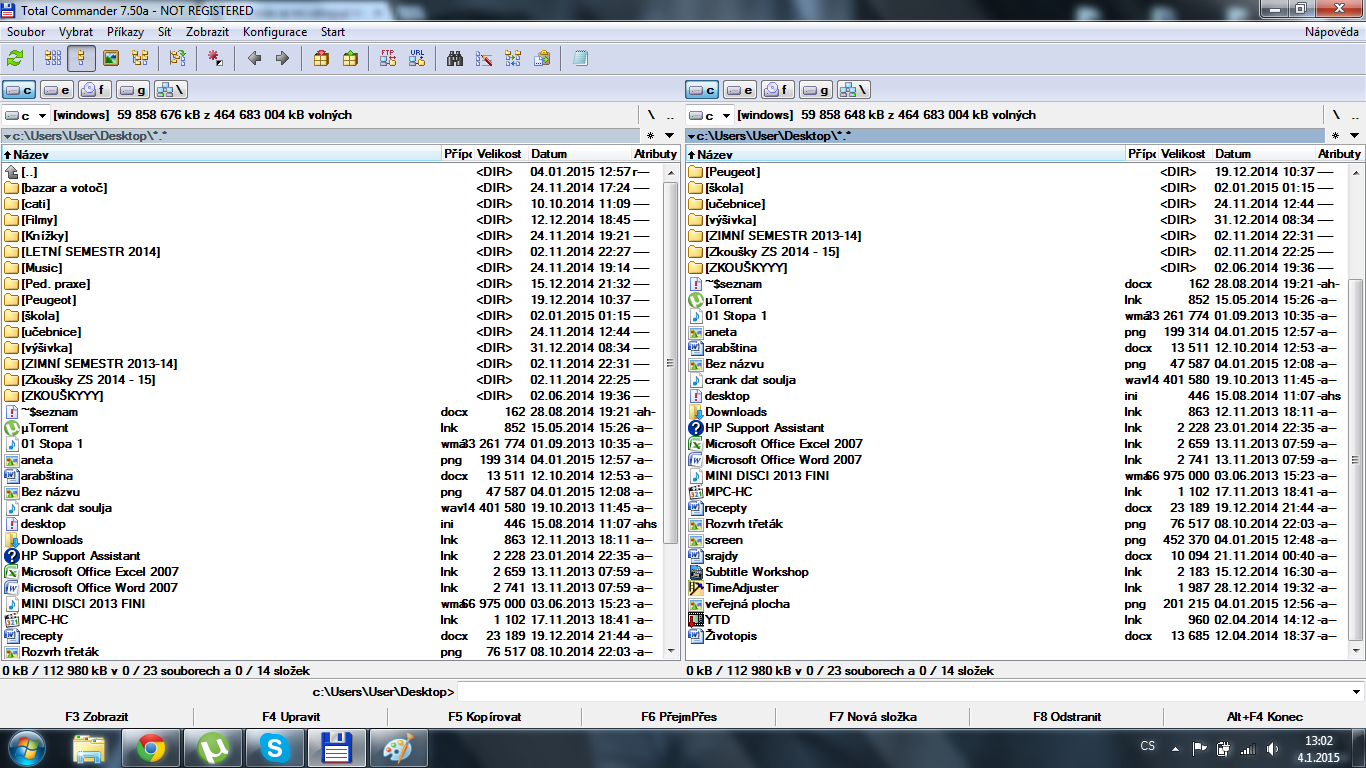The width and height of the screenshot is (1366, 768).
Task: Select drive e in the right panel
Action: (741, 90)
